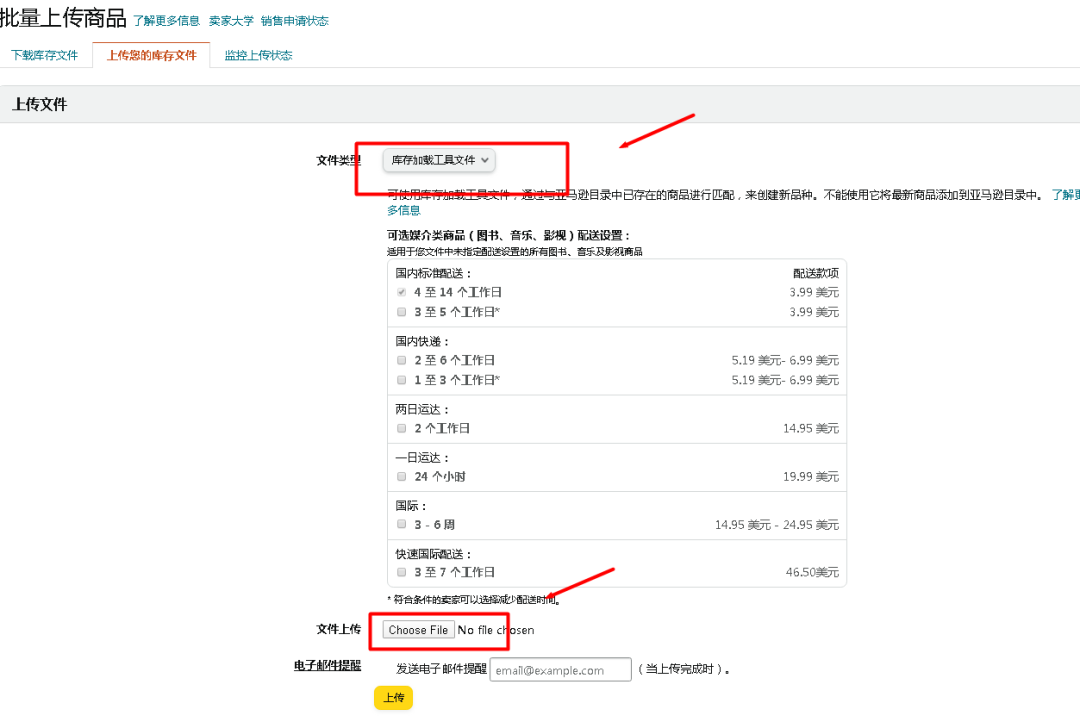Enable the 3至5个工作日 shipping option
The height and width of the screenshot is (728, 1080).
[401, 311]
